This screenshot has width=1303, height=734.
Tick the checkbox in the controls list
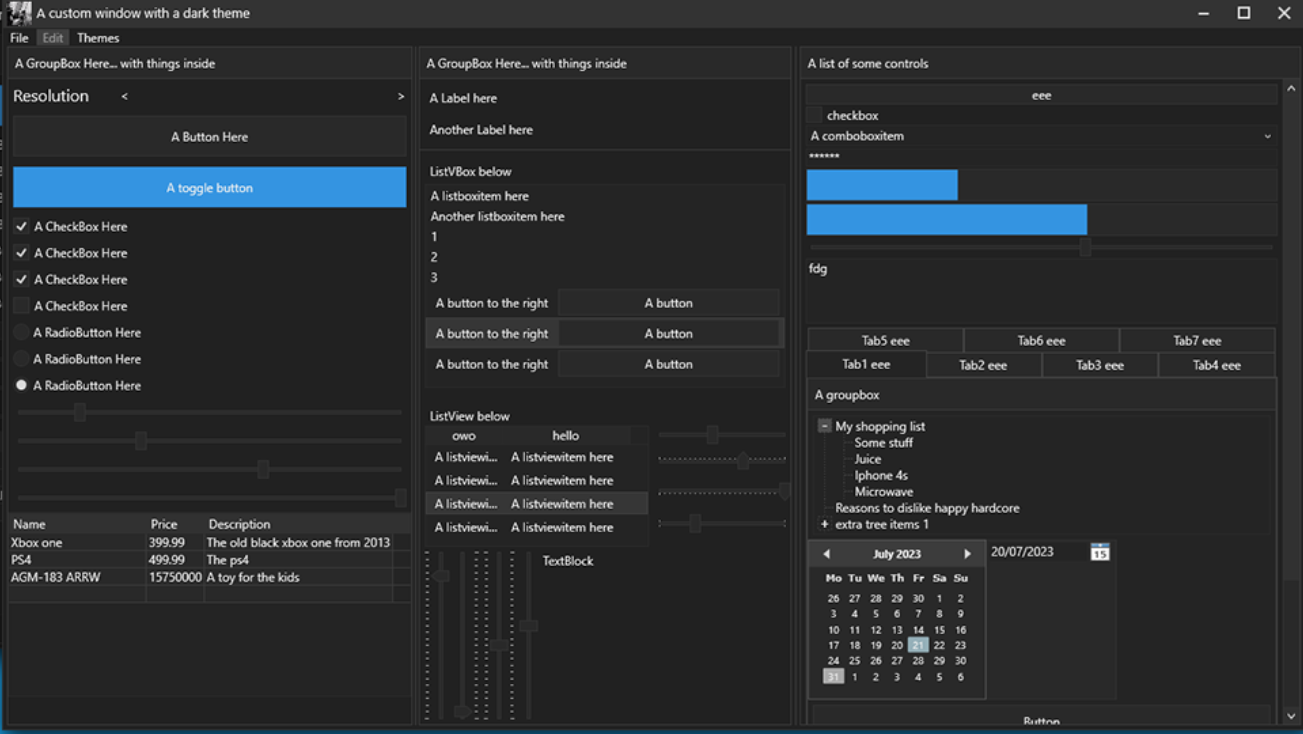click(815, 116)
